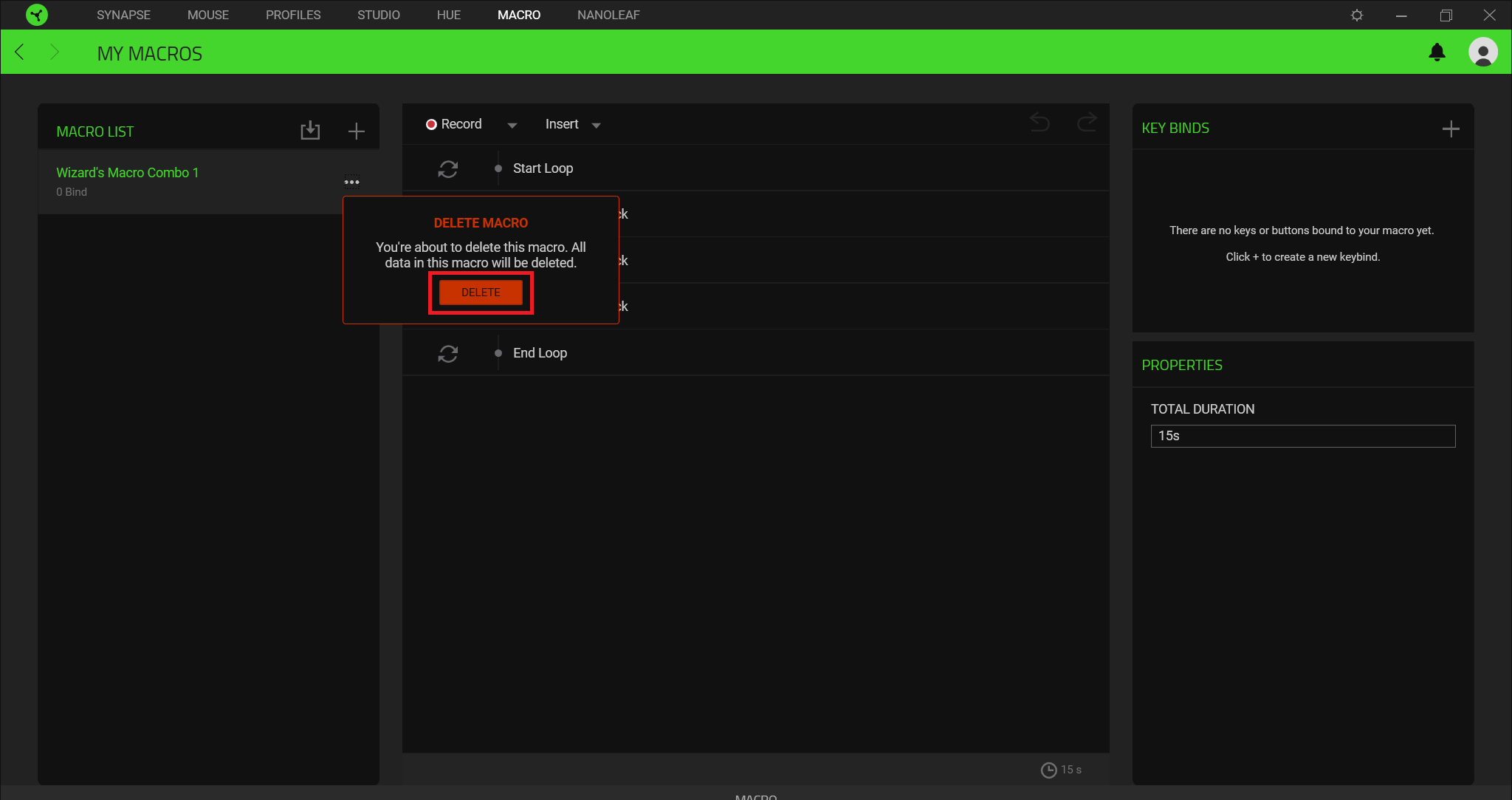Click the undo arrow in the macro editor
Viewport: 1512px width, 800px height.
coord(1039,123)
